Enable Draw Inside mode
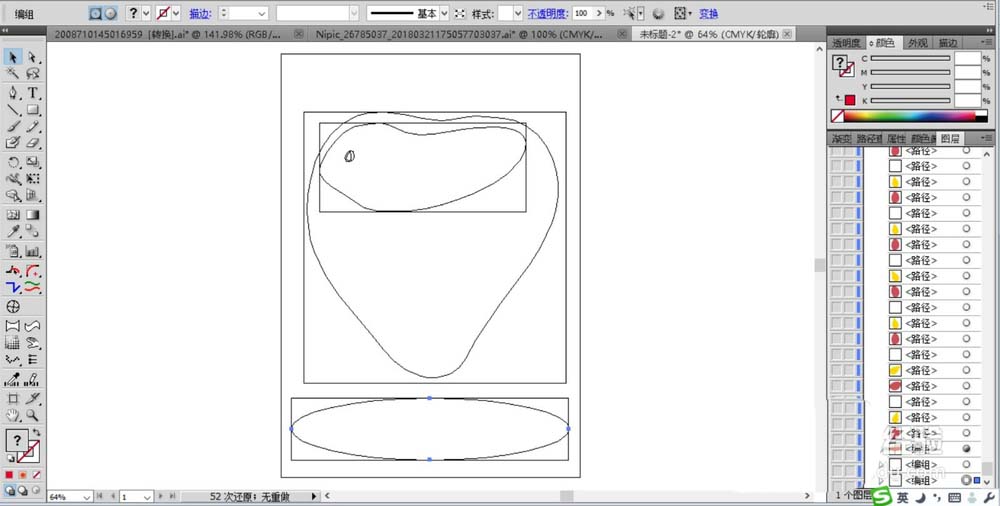 click(x=36, y=491)
